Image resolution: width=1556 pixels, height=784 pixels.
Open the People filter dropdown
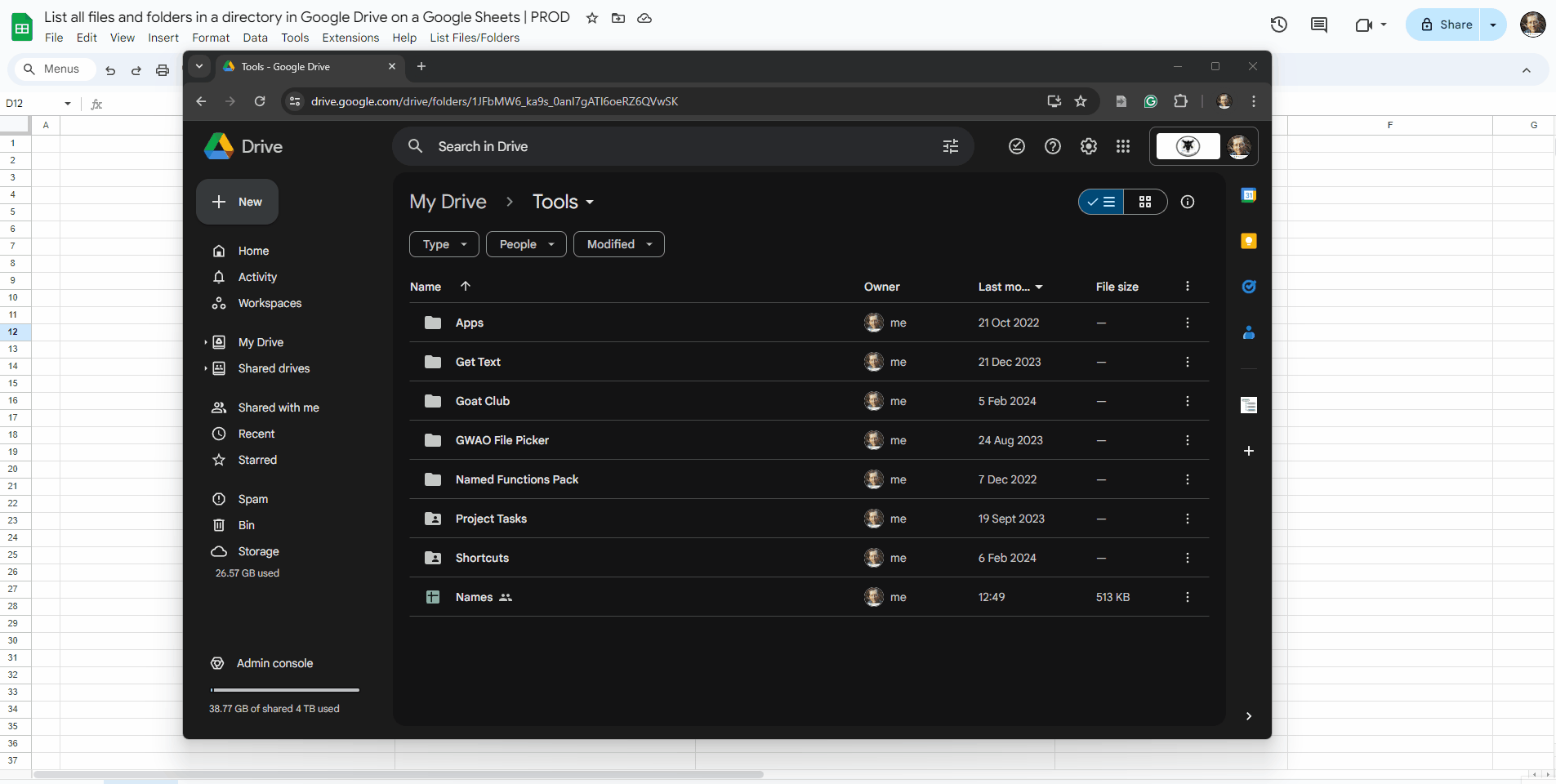526,244
